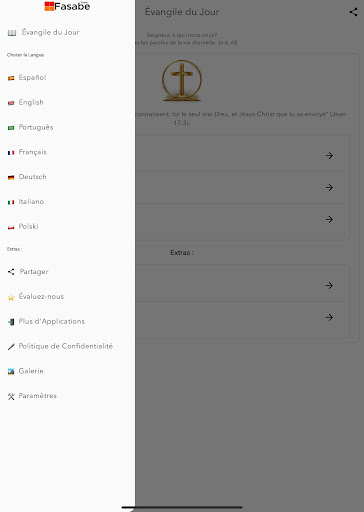The height and width of the screenshot is (512, 364).
Task: Open the Paramètres tools icon
Action: pos(11,396)
